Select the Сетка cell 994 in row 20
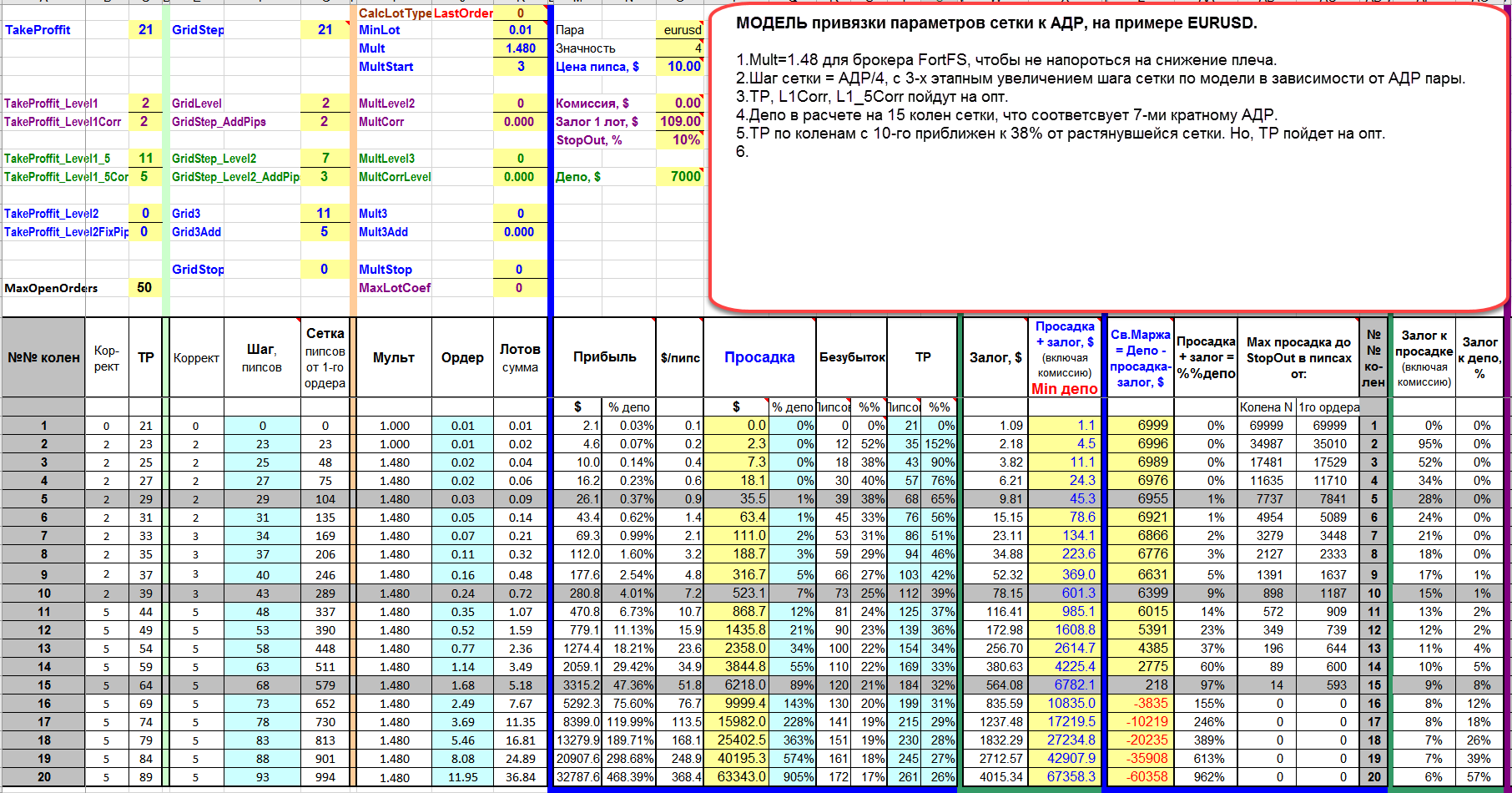This screenshot has height=793, width=1512. pos(325,777)
